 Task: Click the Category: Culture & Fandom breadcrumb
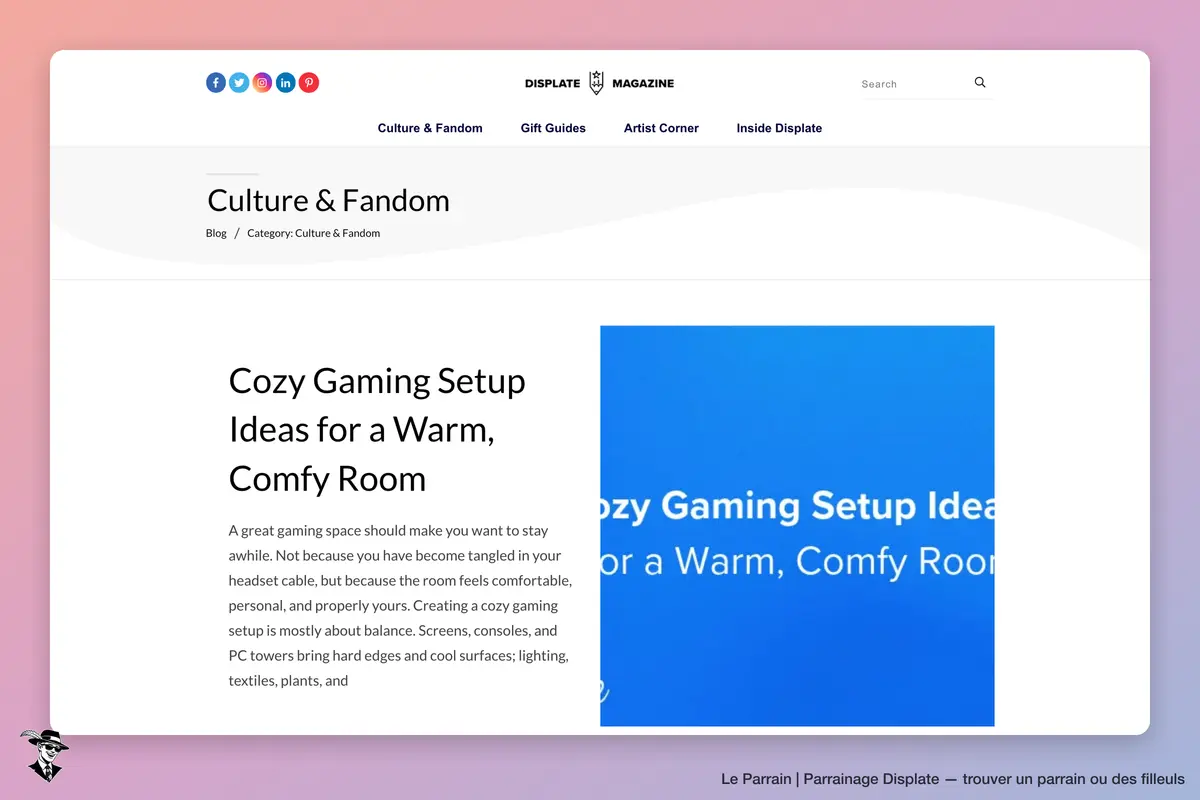click(314, 233)
